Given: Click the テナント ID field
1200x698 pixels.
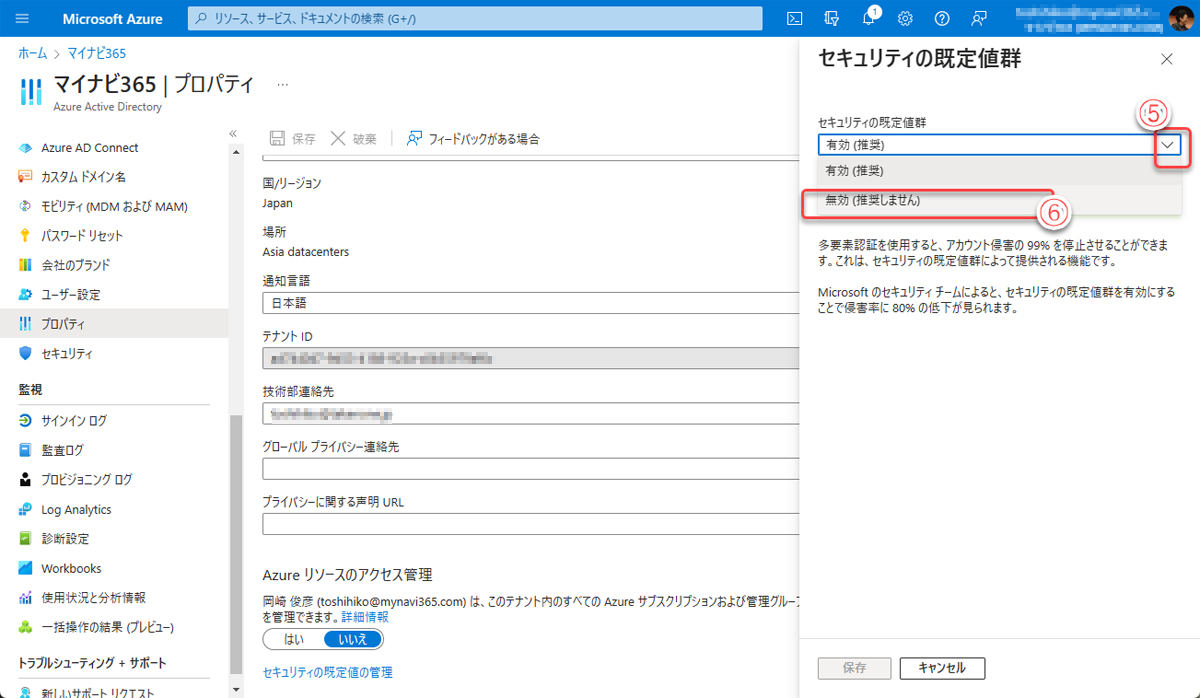Looking at the screenshot, I should pos(531,357).
